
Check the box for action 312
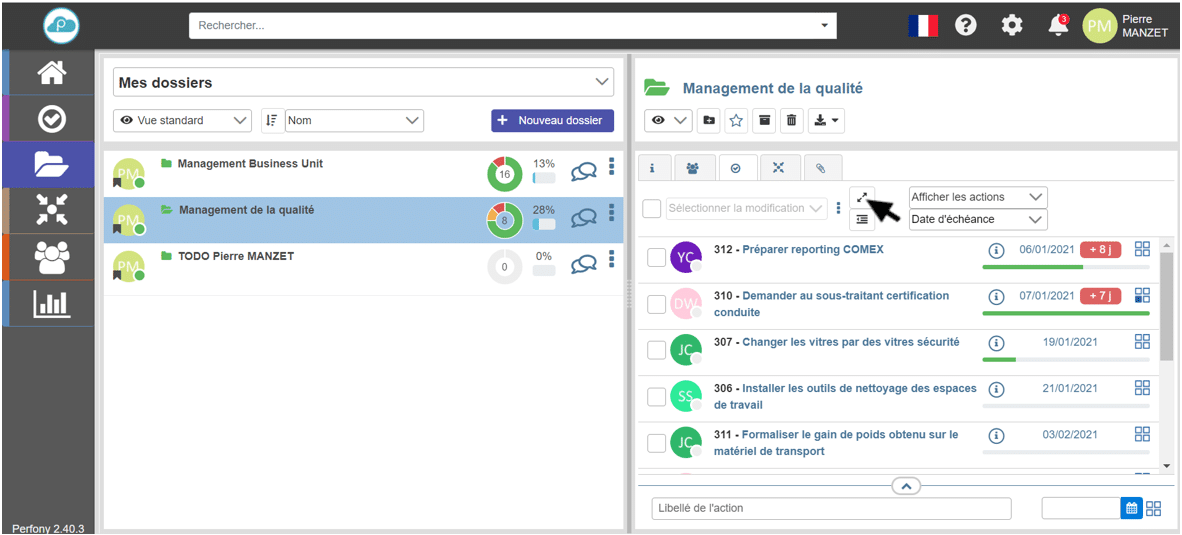(656, 257)
